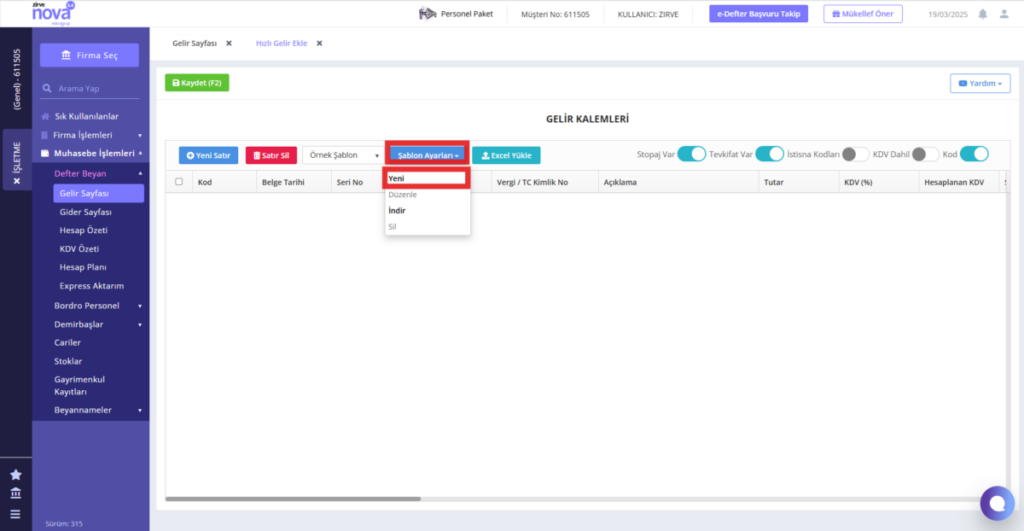Switch to the Hızlı Gelir Ekle tab
Image resolution: width=1024 pixels, height=531 pixels.
(281, 43)
